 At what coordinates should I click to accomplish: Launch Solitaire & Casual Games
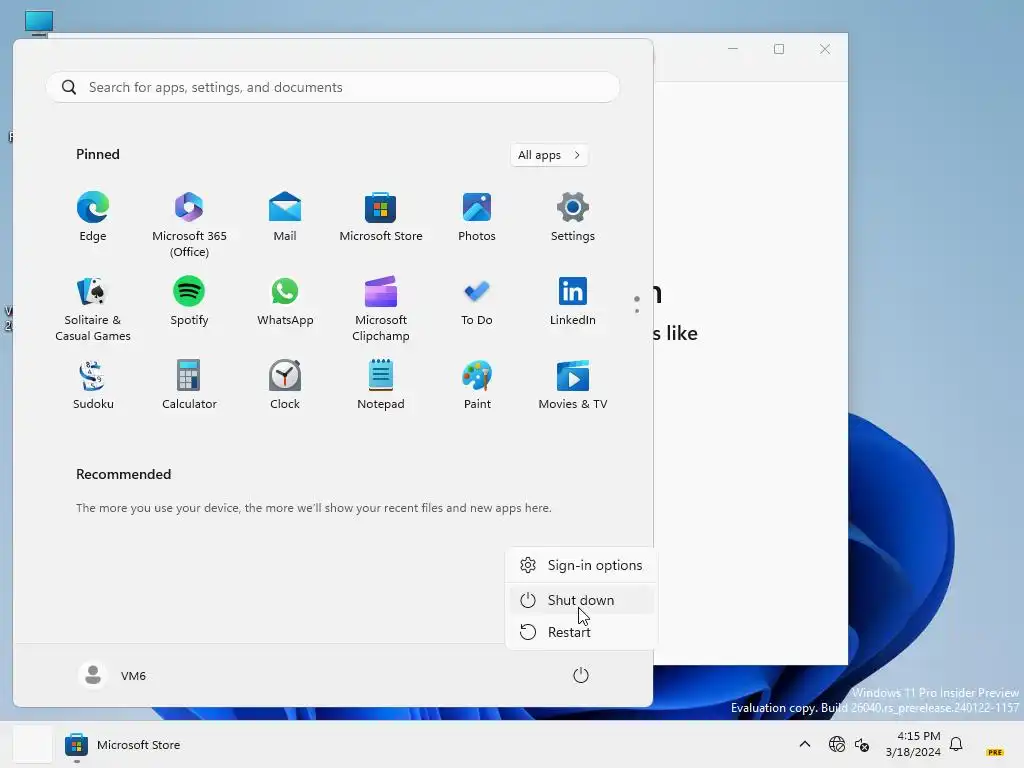(x=93, y=308)
